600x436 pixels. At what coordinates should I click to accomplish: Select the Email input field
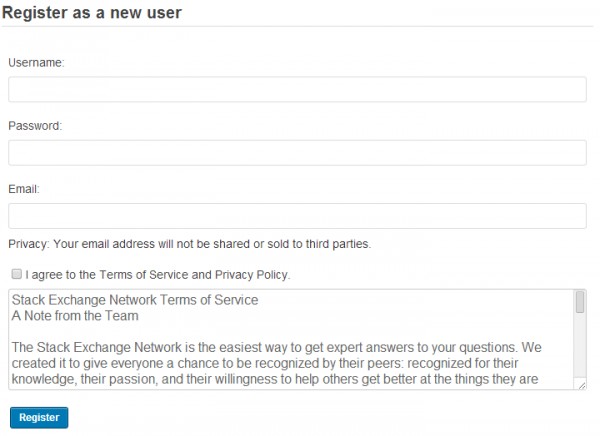coord(297,216)
